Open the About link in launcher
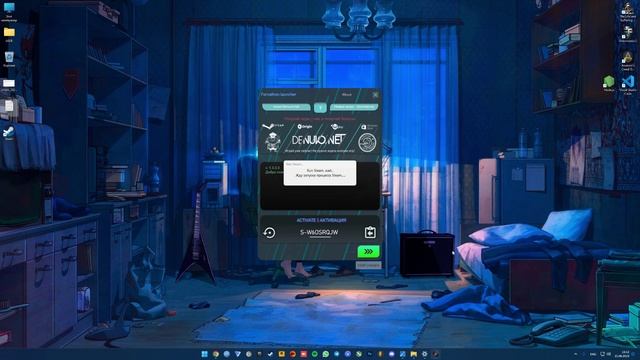This screenshot has width=640, height=360. click(x=347, y=94)
